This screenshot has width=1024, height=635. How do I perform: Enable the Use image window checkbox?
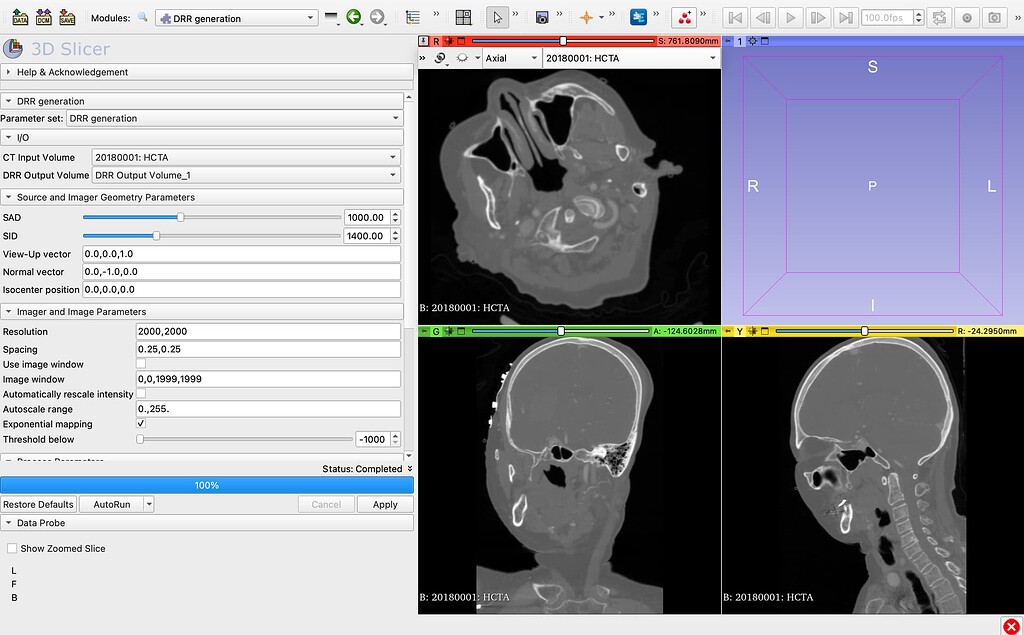pos(140,364)
